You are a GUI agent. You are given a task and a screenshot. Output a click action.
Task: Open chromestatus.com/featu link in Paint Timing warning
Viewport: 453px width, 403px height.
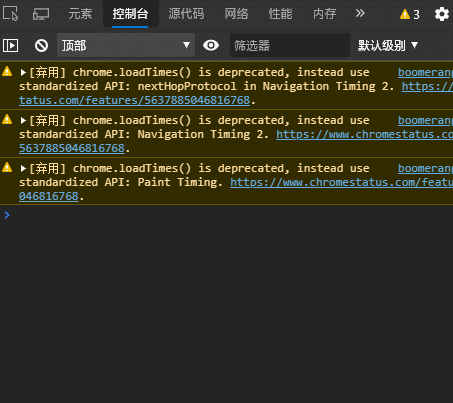(x=341, y=182)
